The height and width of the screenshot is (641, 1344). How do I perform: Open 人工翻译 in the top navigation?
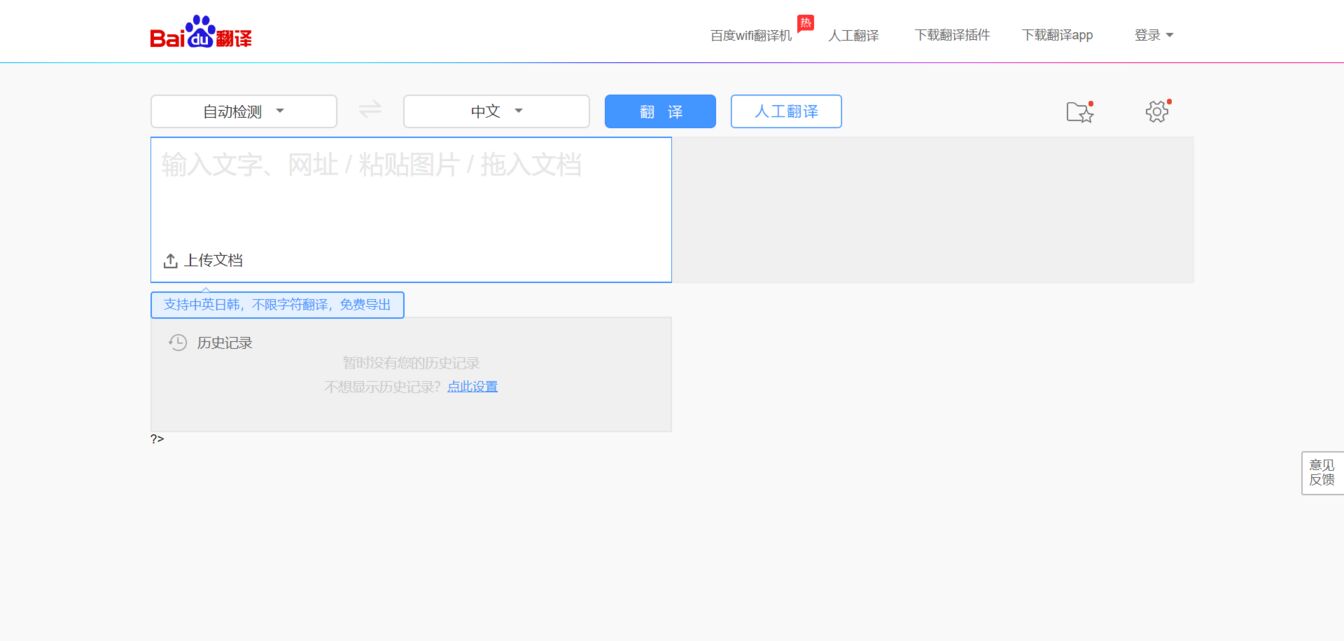point(853,35)
